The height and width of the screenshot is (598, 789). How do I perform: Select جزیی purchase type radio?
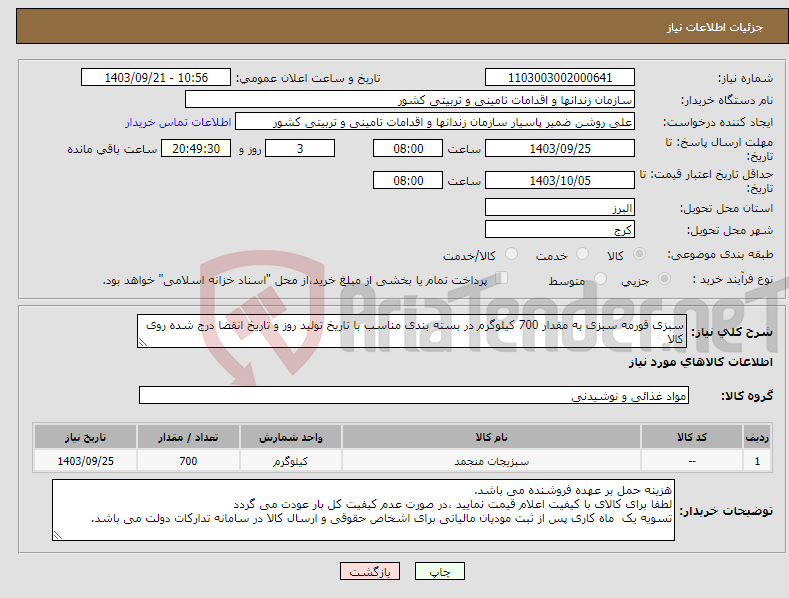pyautogui.click(x=664, y=279)
